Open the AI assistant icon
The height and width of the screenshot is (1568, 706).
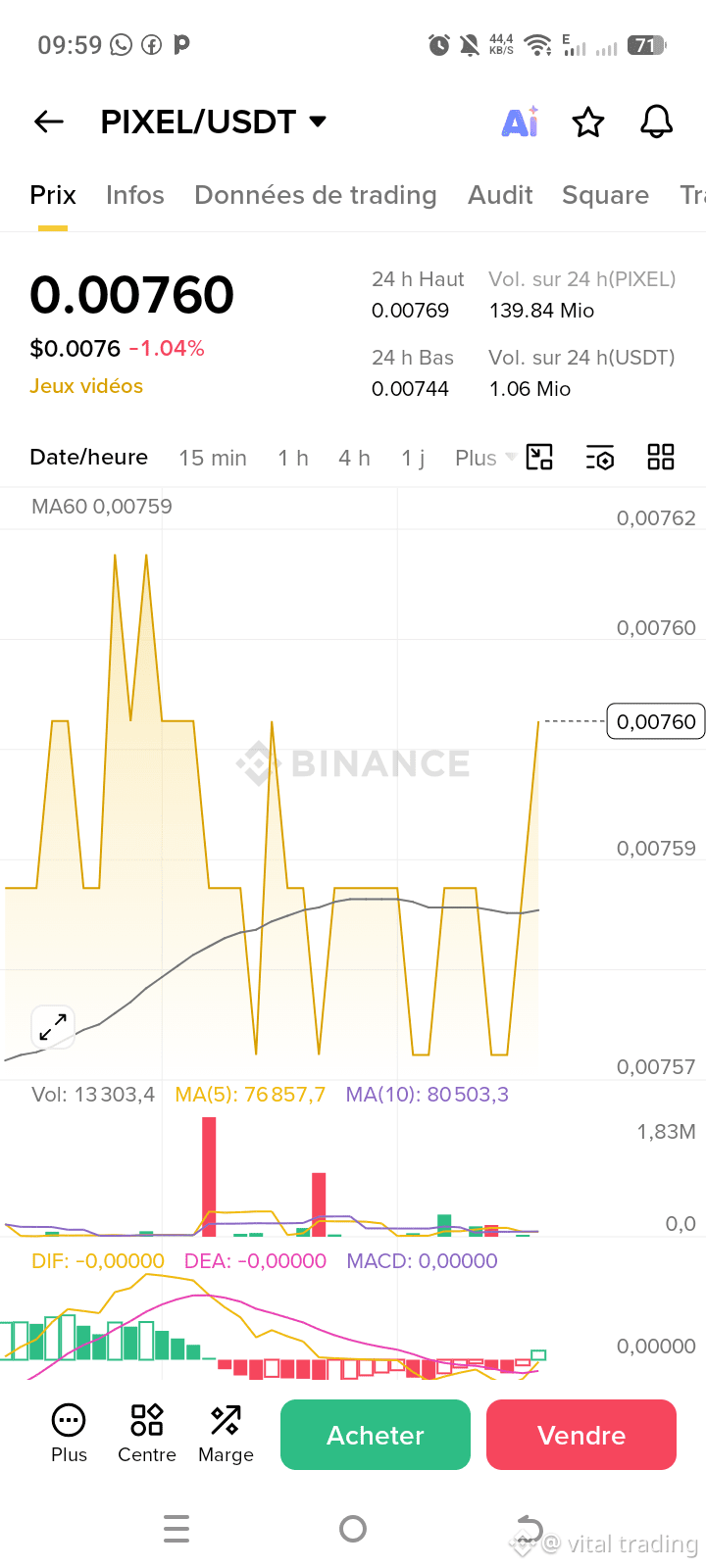point(521,122)
